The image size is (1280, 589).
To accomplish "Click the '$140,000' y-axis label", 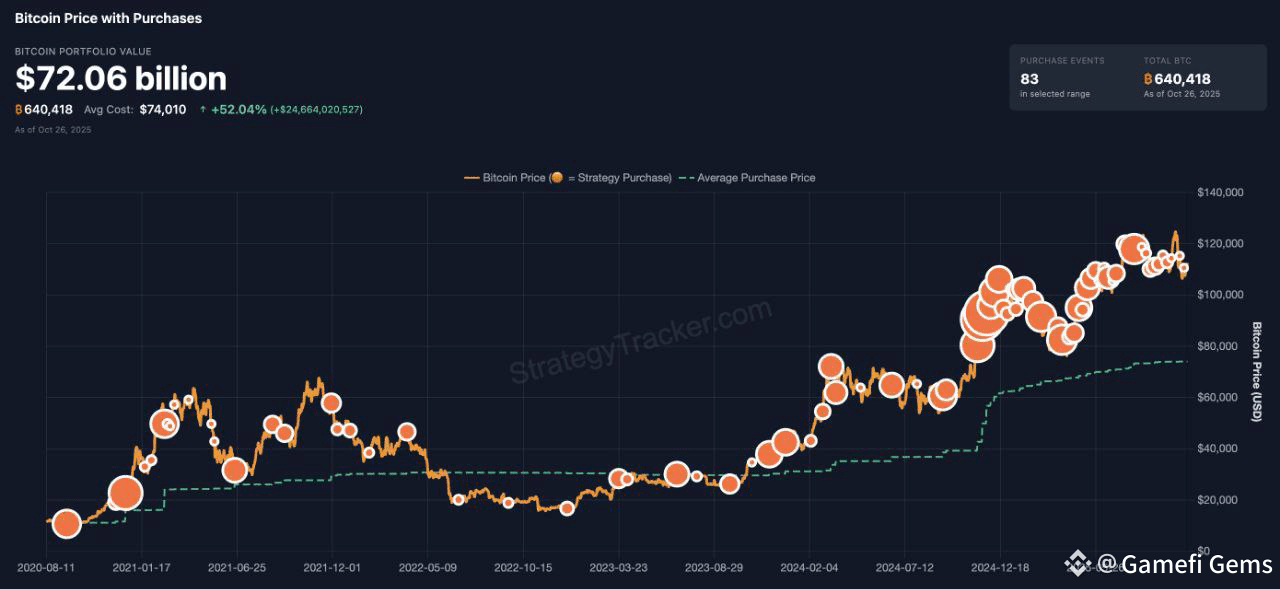I will pos(1220,192).
